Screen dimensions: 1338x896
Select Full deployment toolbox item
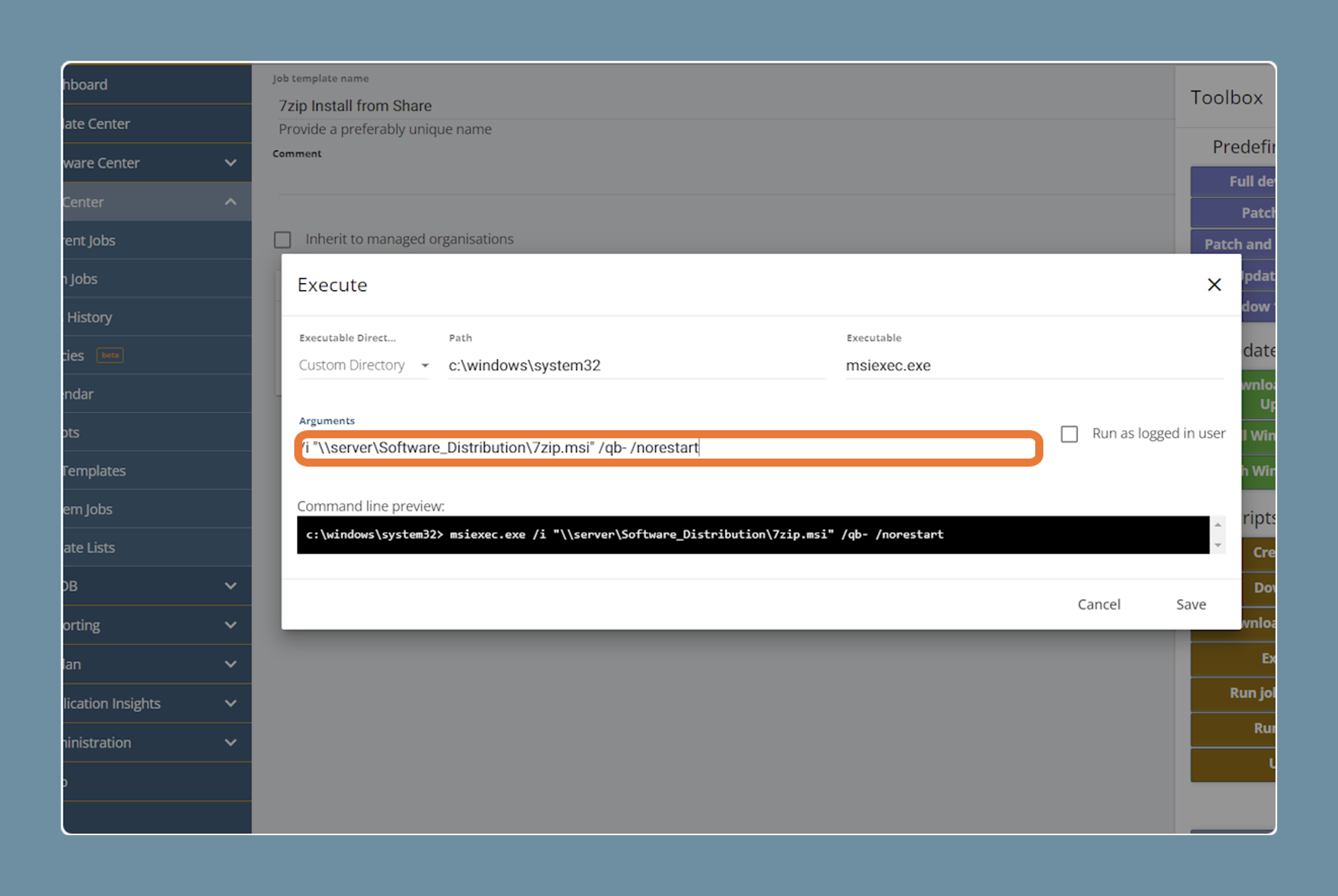coord(1233,181)
